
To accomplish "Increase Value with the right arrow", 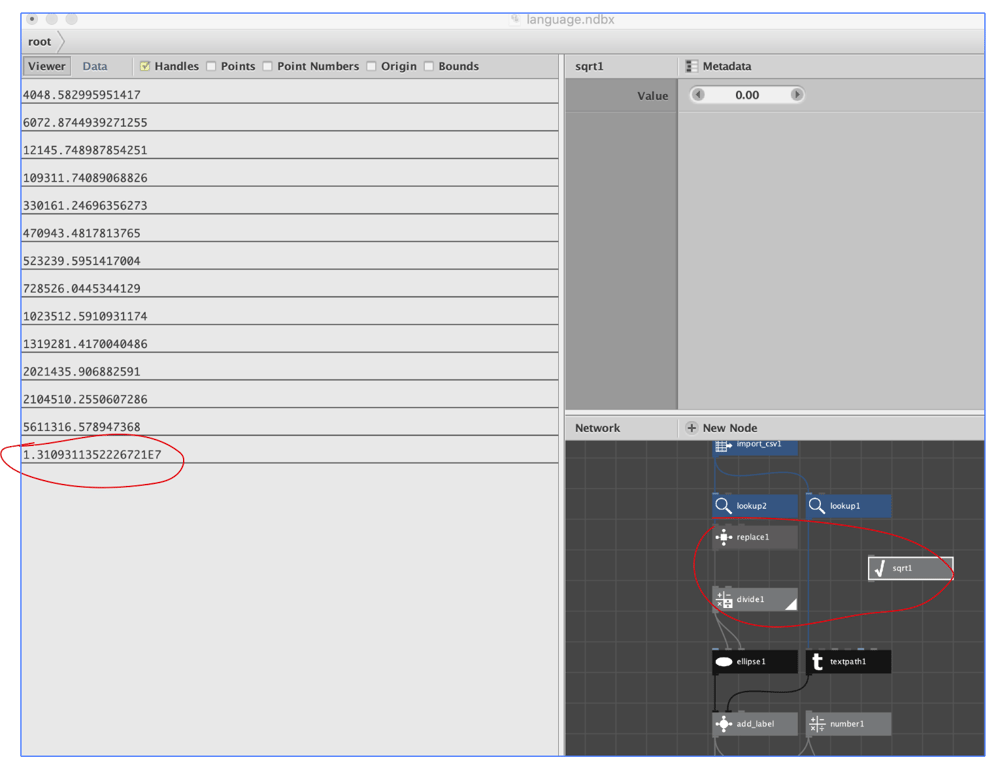I will (x=796, y=95).
